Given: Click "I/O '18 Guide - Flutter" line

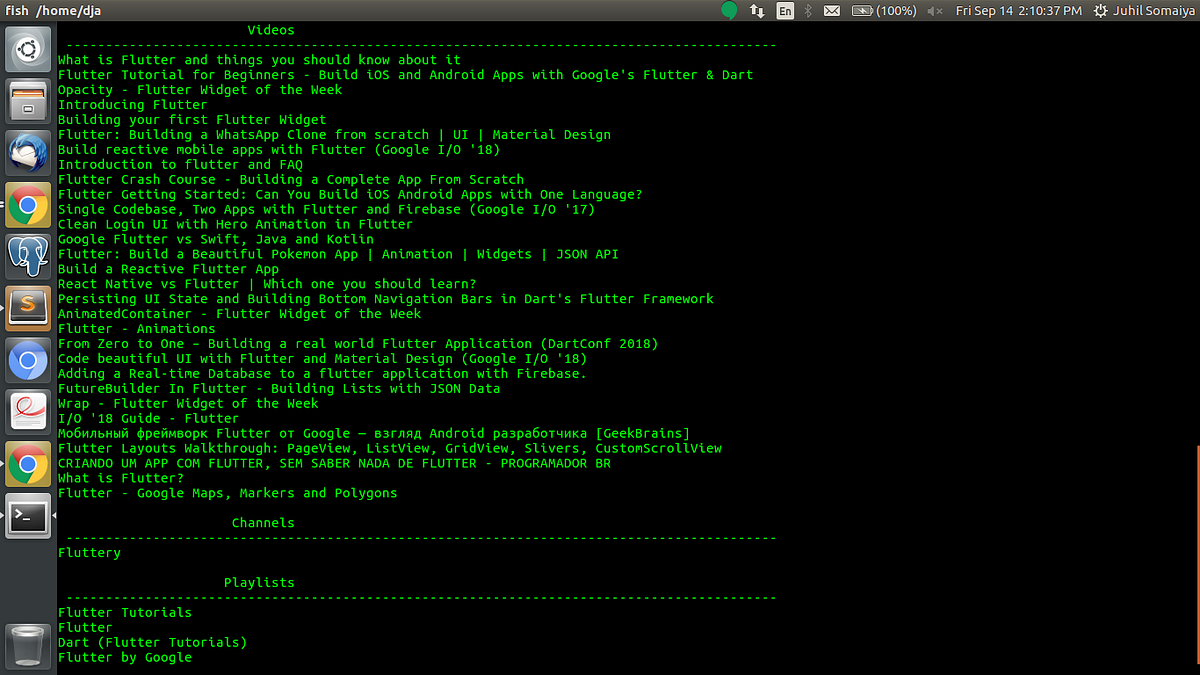Looking at the screenshot, I should 149,419.
